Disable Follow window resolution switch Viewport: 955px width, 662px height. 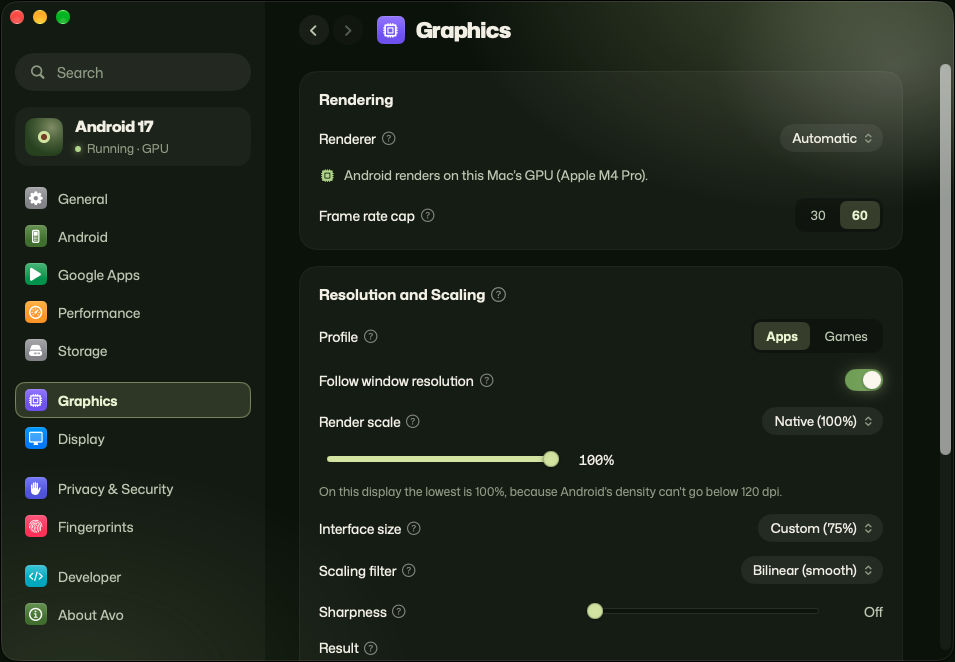point(863,380)
